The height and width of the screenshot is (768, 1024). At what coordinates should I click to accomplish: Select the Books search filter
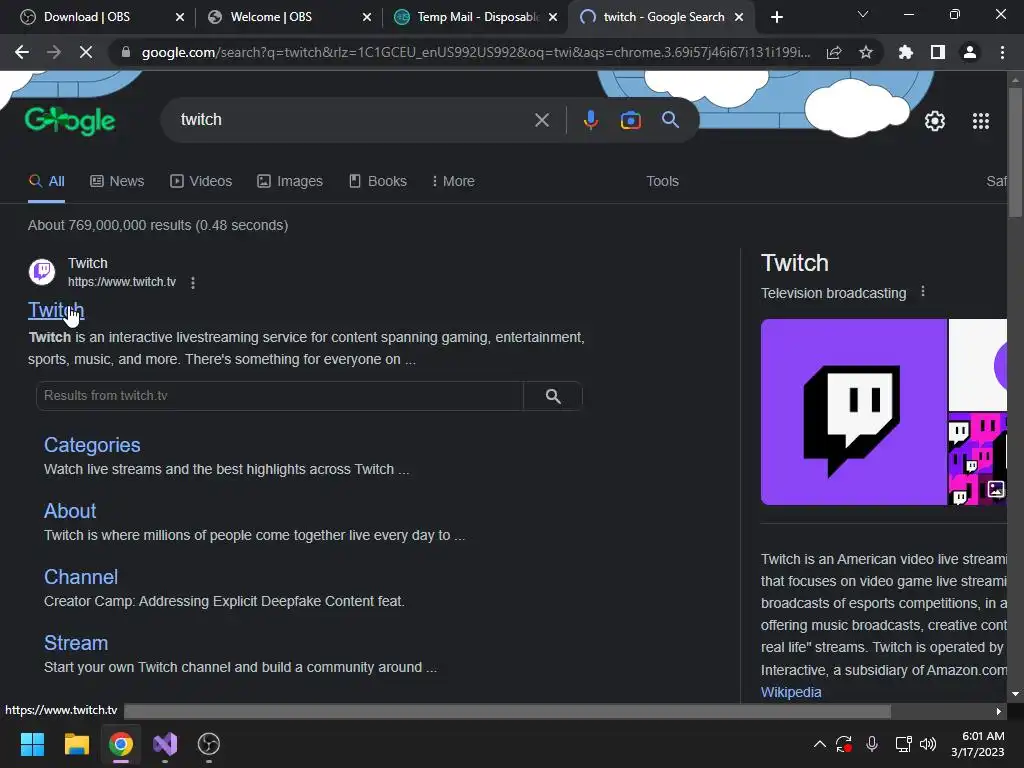click(377, 181)
